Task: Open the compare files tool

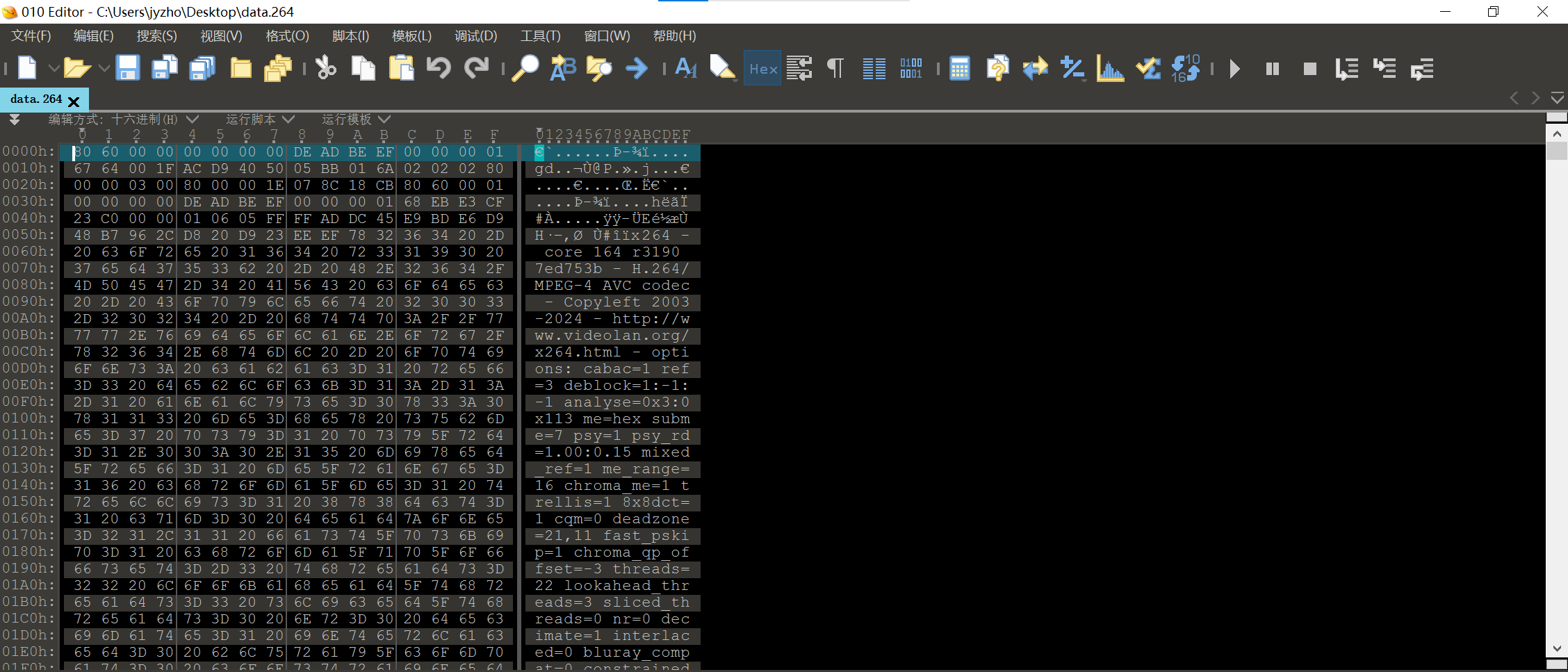Action: (x=997, y=68)
